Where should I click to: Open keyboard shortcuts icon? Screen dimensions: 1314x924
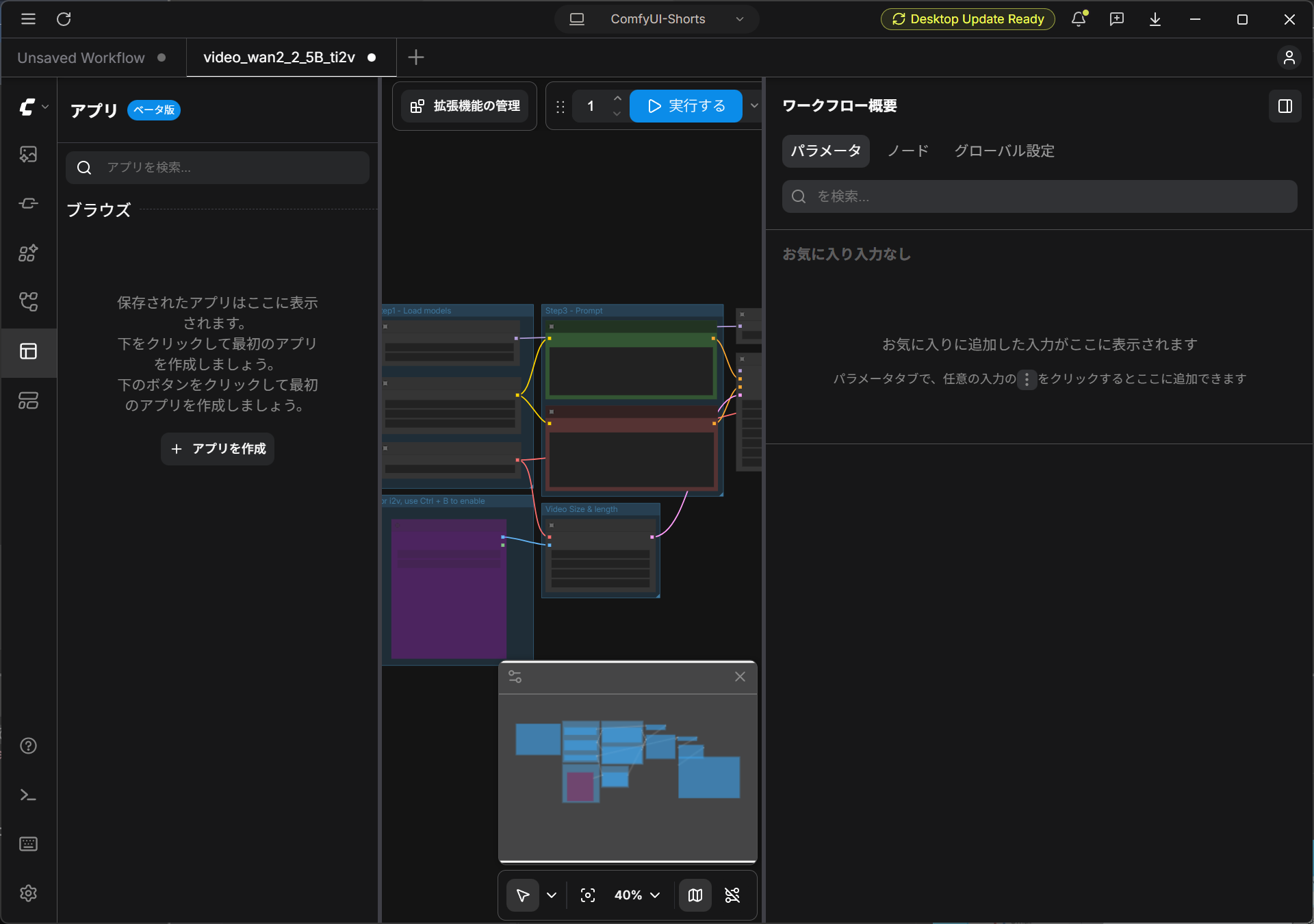28,844
